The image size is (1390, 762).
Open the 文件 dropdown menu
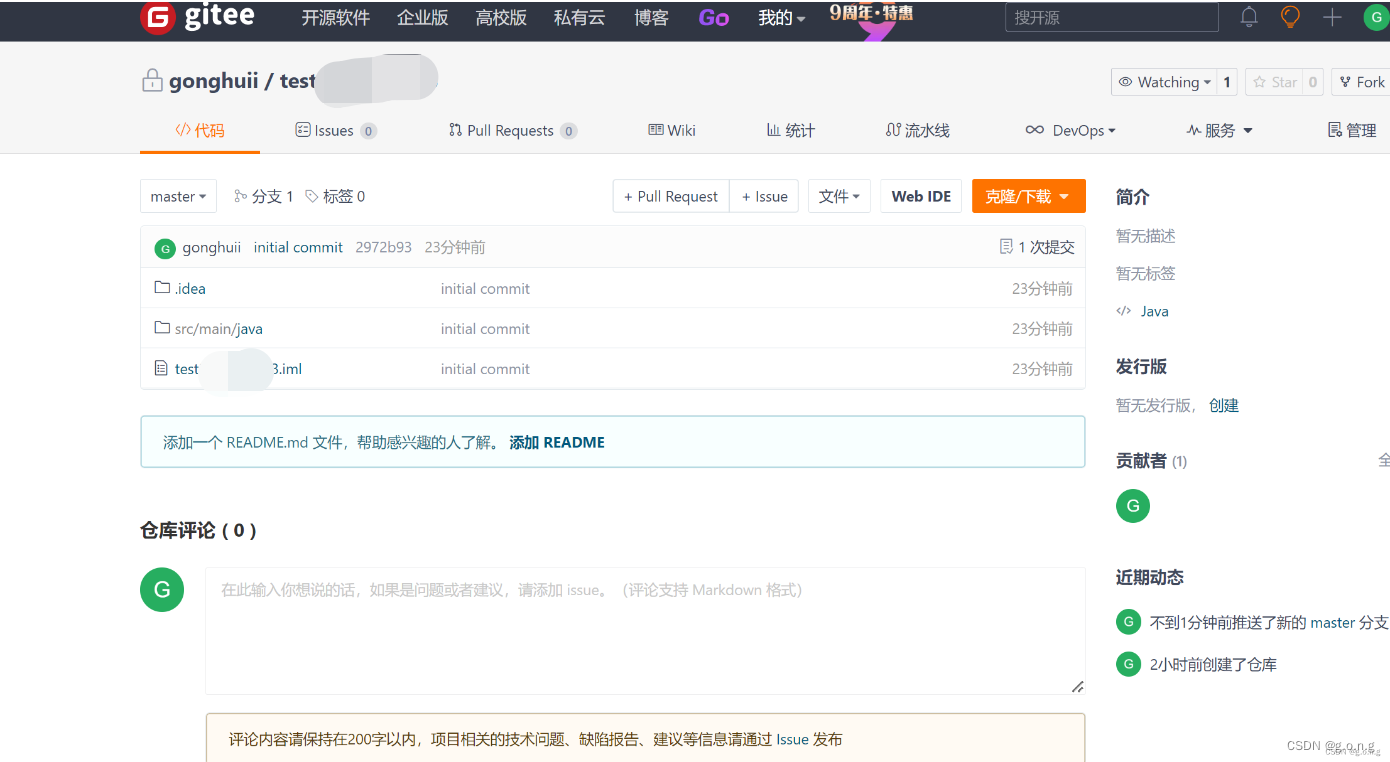pos(839,196)
